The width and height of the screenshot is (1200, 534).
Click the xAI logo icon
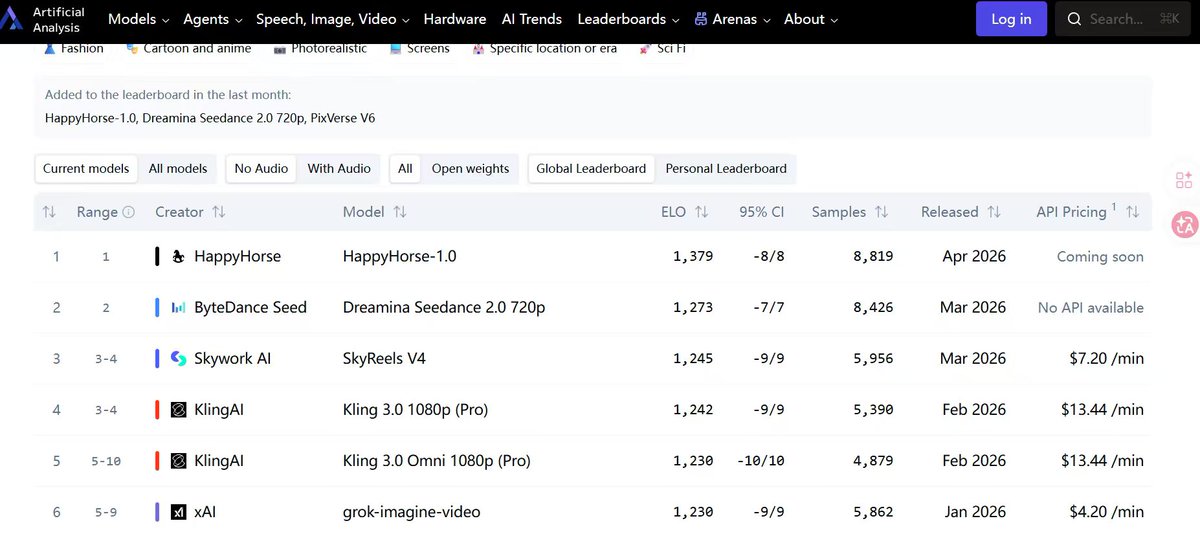pos(178,512)
